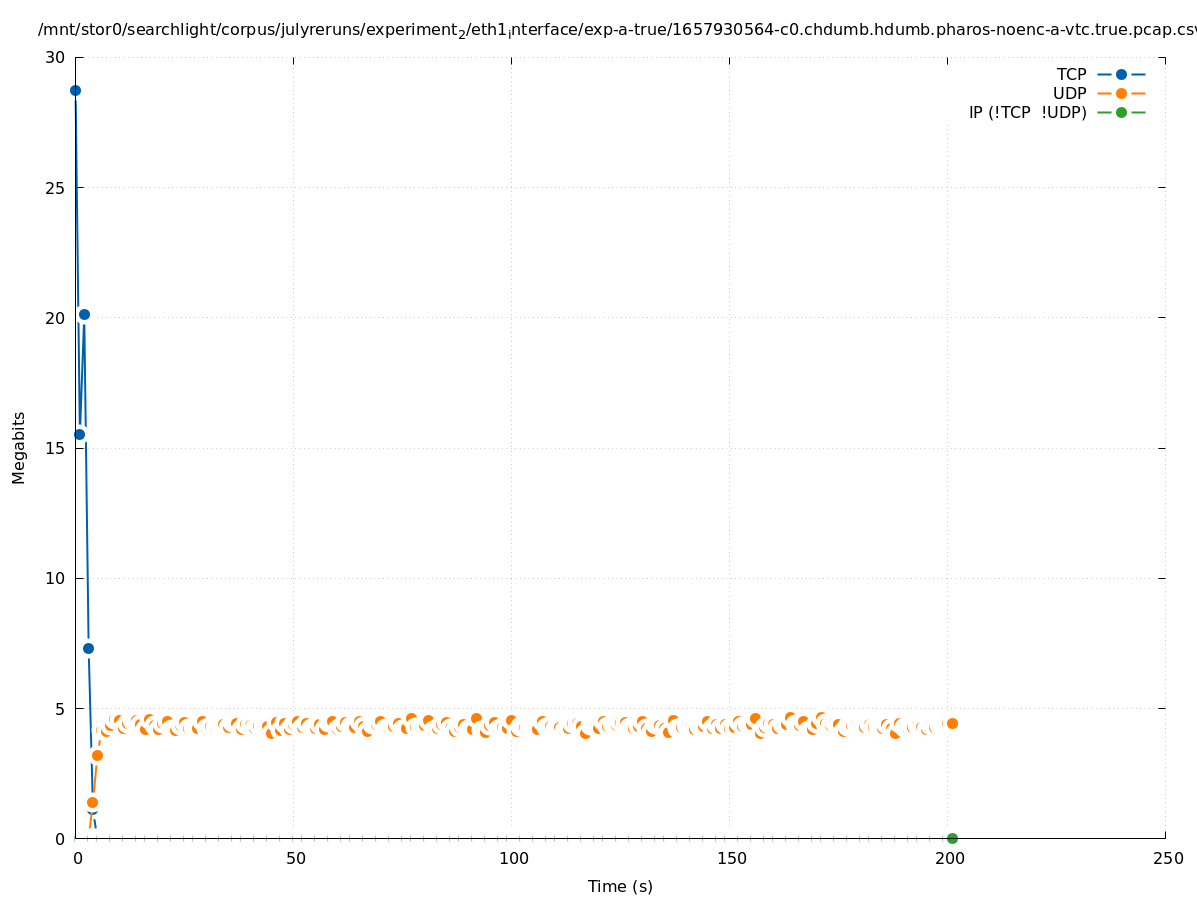Click the 10 tick on the Megabits axis
Screen dimensions: 1197x900
[55, 578]
